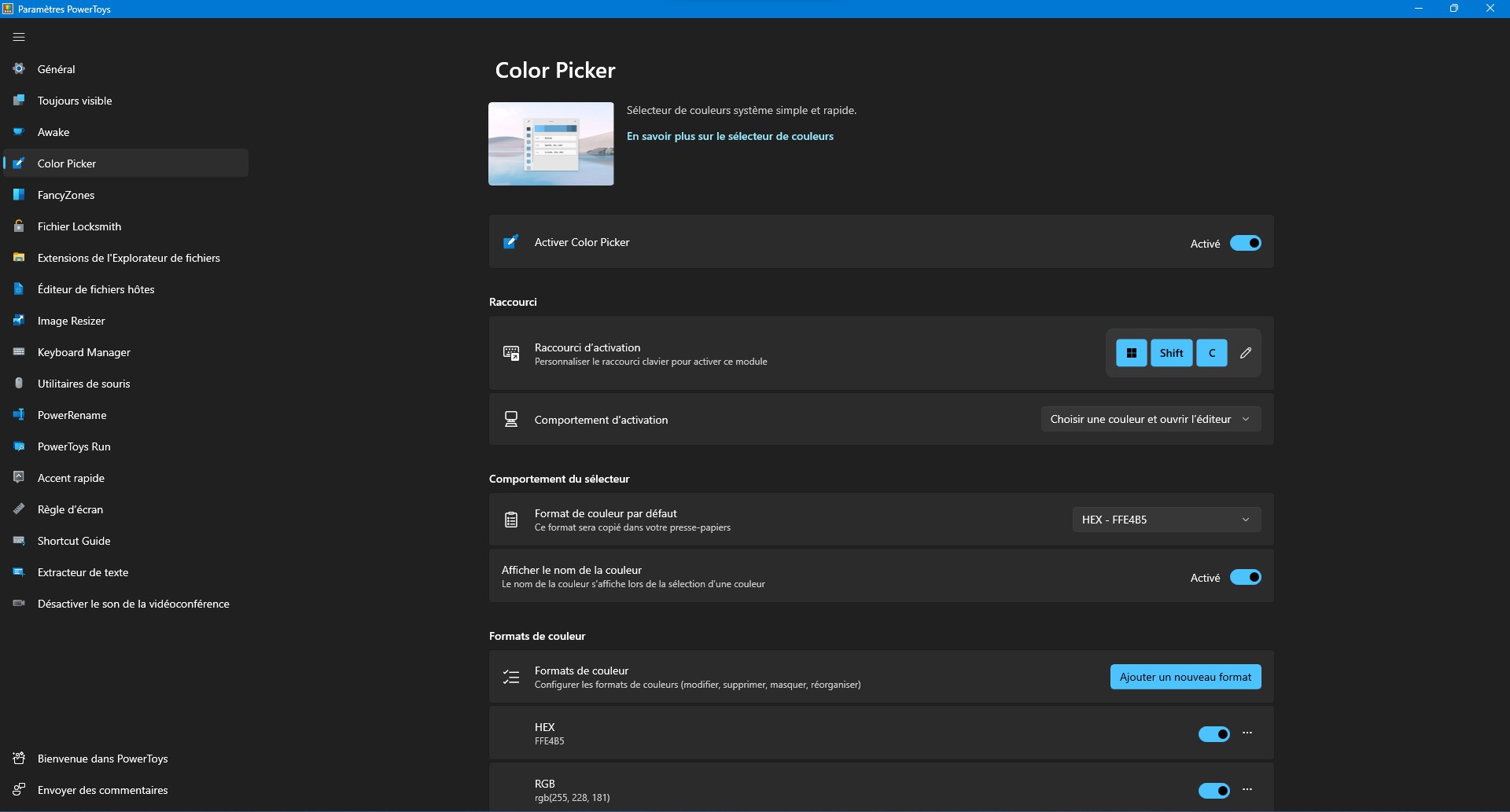Viewport: 1510px width, 812px height.
Task: Disable the Activer Color Picker toggle
Action: pyautogui.click(x=1246, y=243)
